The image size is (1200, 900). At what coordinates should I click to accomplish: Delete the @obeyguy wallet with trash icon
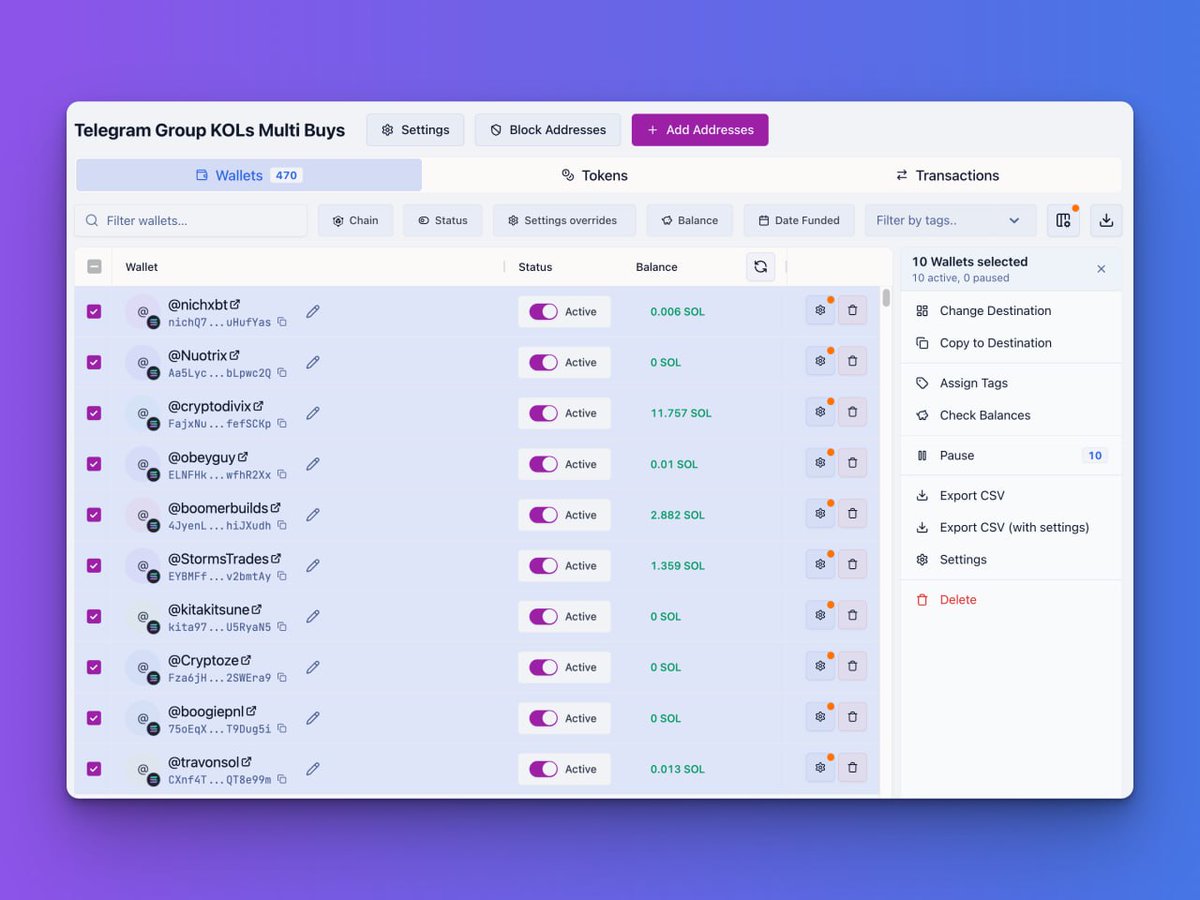tap(852, 463)
